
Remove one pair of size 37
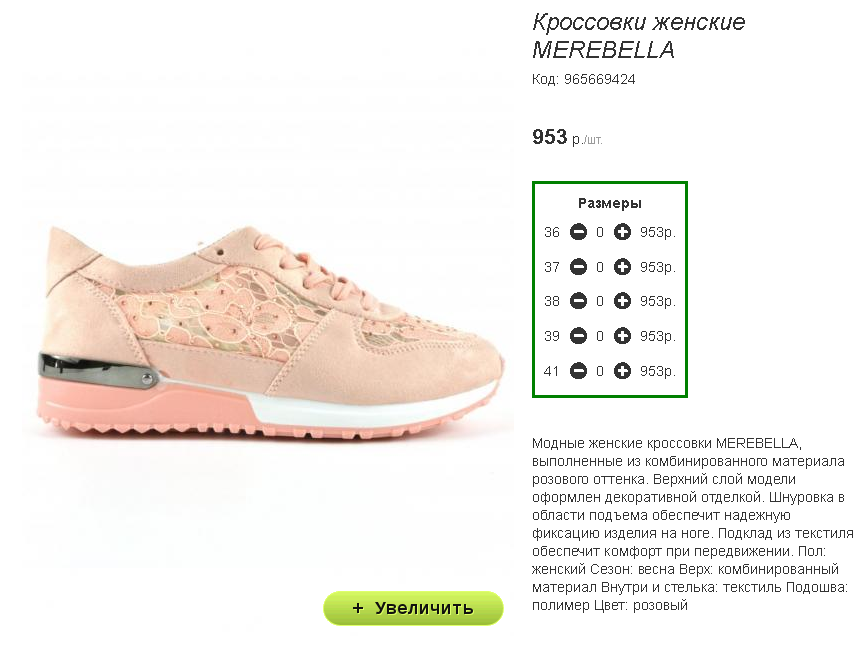pos(578,267)
